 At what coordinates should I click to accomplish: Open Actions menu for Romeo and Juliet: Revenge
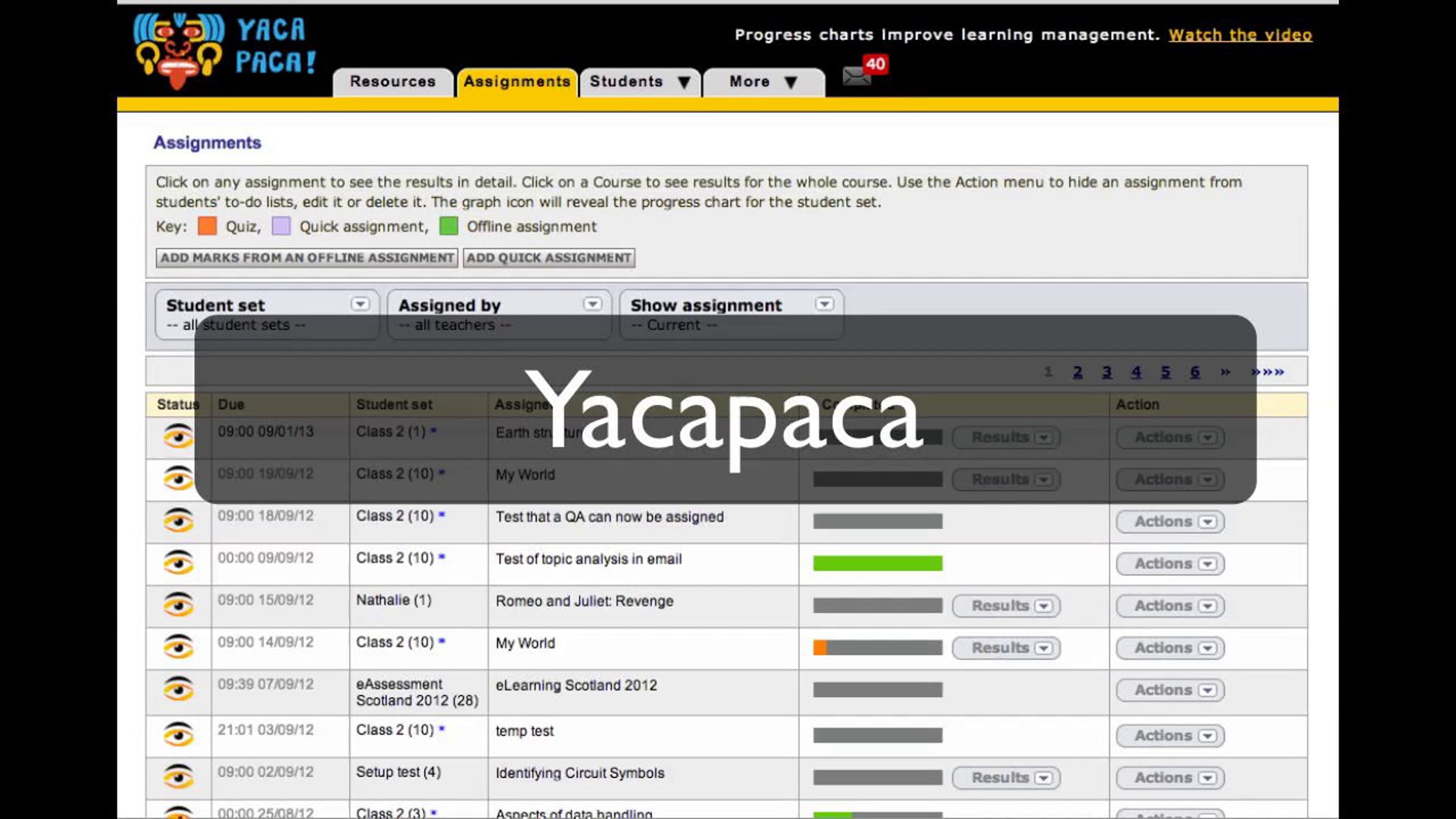pos(1170,606)
